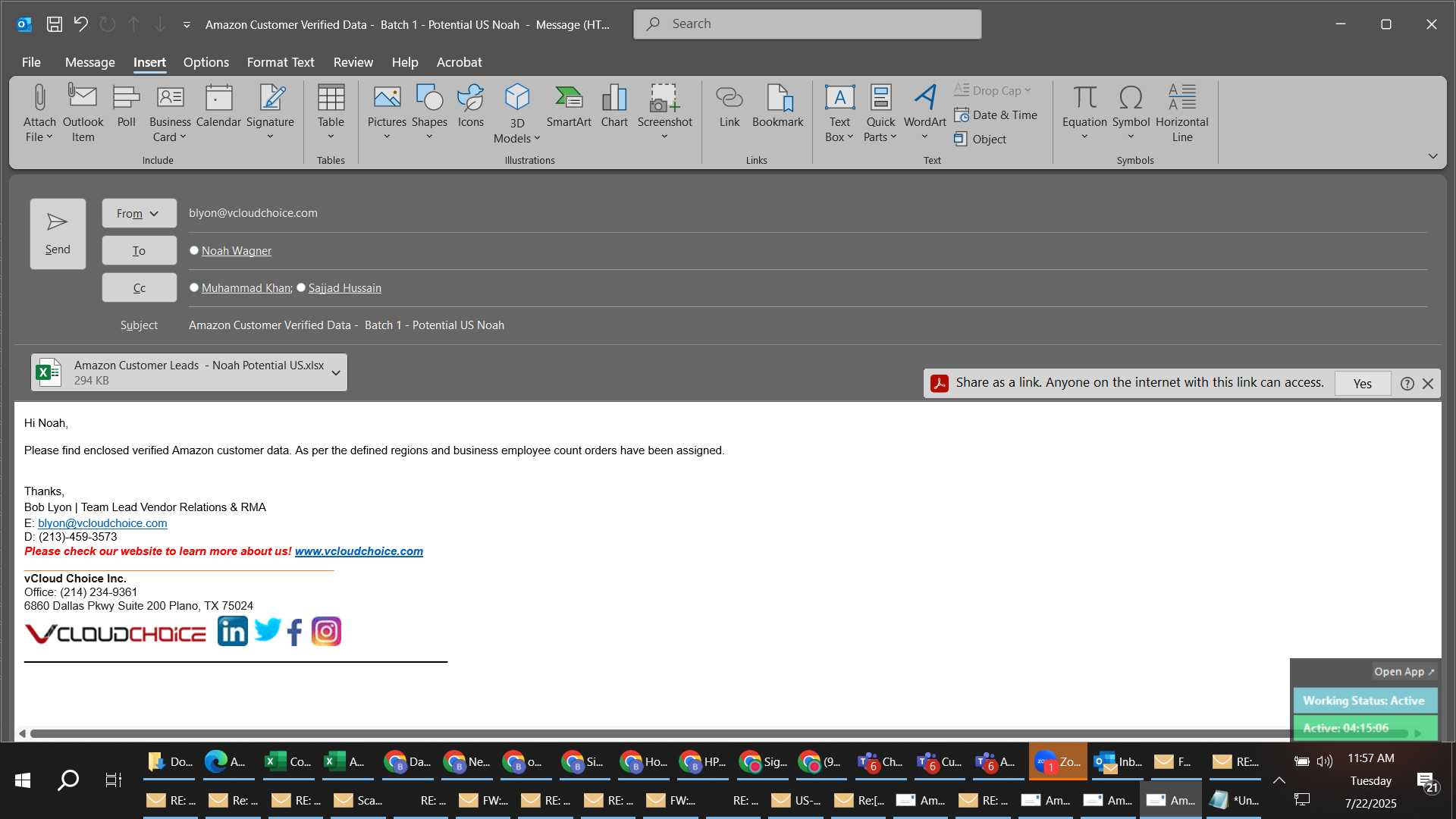Open the Windows Start menu
The height and width of the screenshot is (819, 1456).
tap(23, 780)
